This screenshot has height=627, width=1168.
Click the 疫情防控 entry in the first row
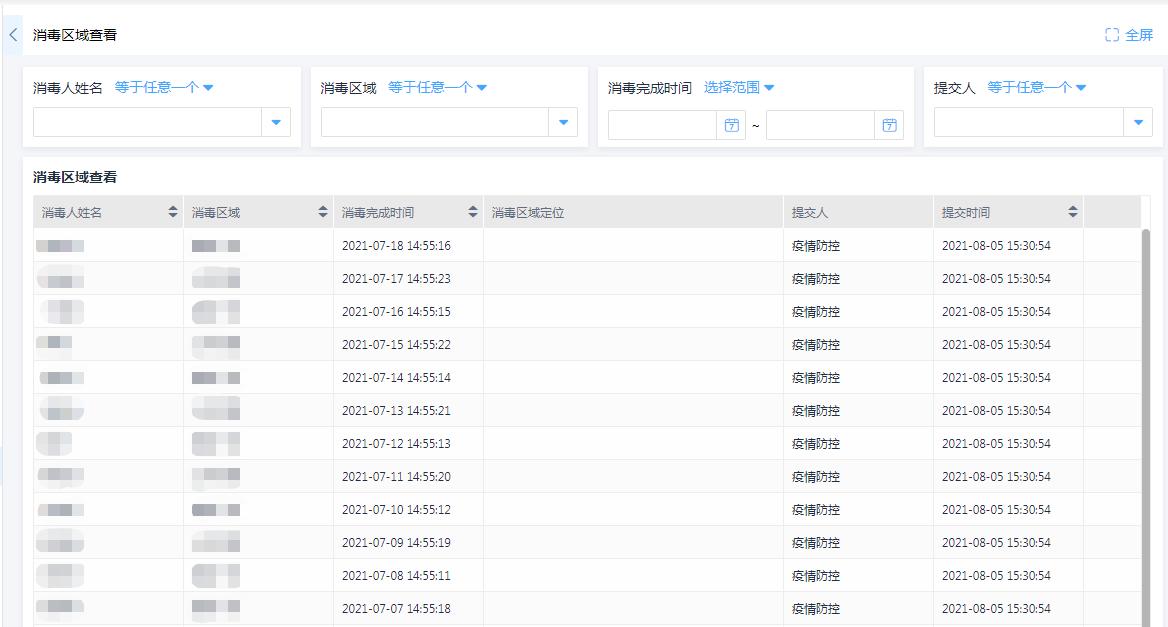(x=815, y=245)
